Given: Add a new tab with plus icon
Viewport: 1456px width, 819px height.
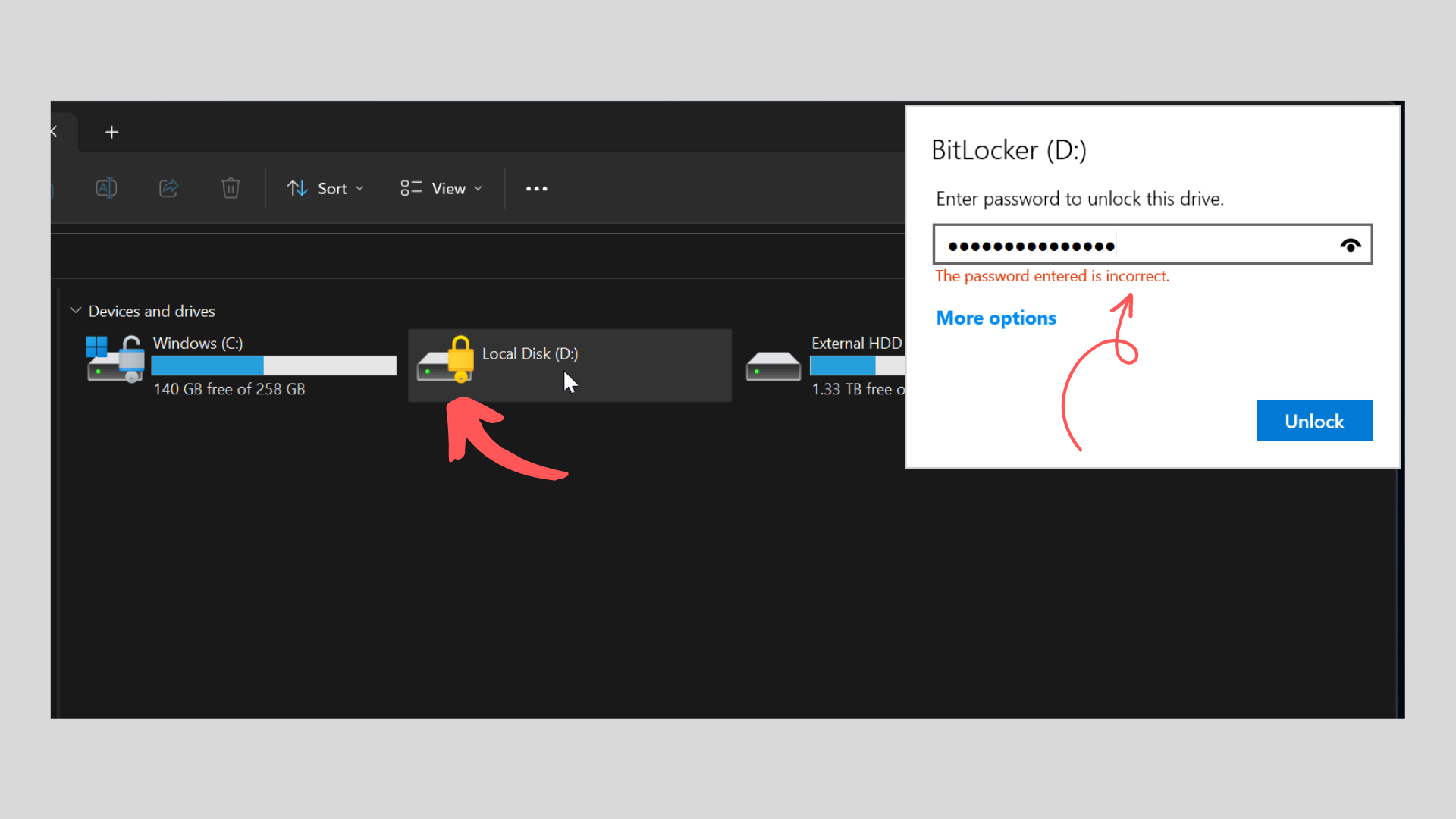Looking at the screenshot, I should point(112,133).
